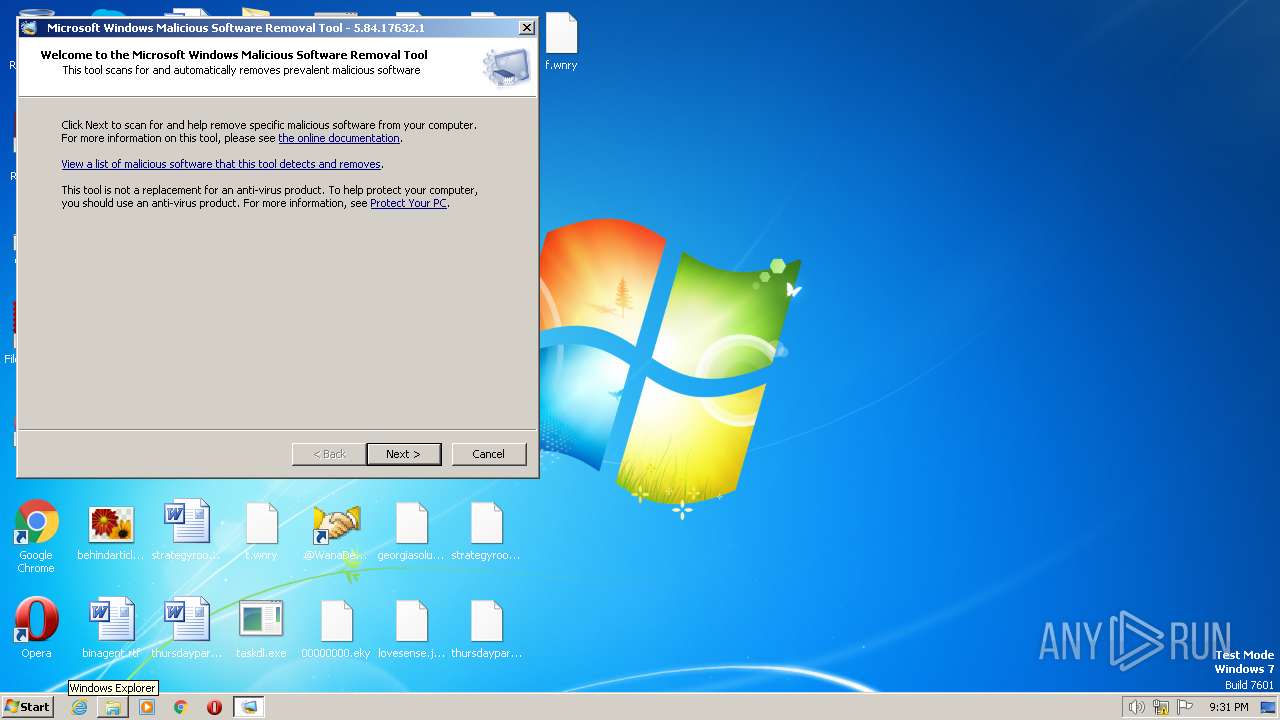The height and width of the screenshot is (720, 1280).
Task: Select the @WanaDe... handshake shortcut icon
Action: (336, 531)
